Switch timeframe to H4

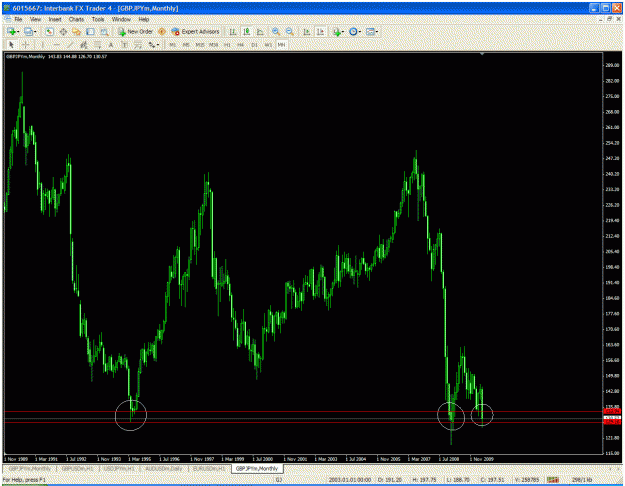point(241,45)
